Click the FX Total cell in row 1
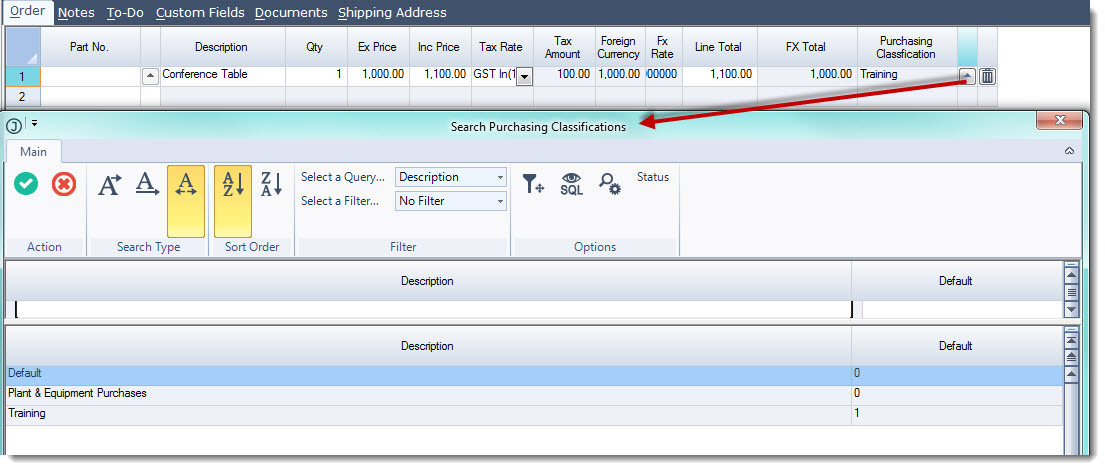This screenshot has width=1105, height=470. pos(807,76)
